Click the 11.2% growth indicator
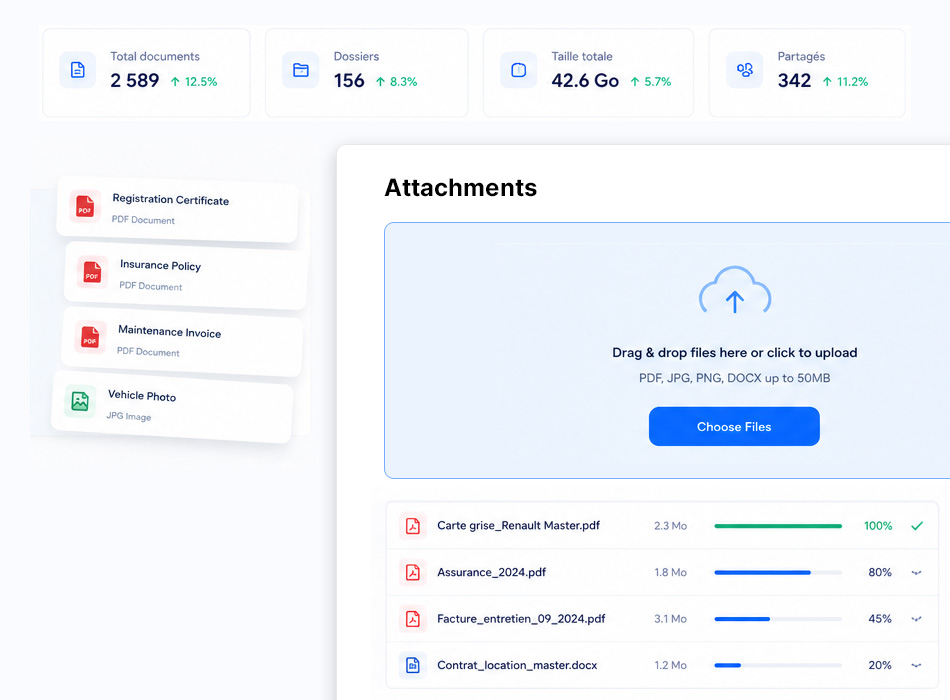The image size is (950, 700). tap(845, 82)
